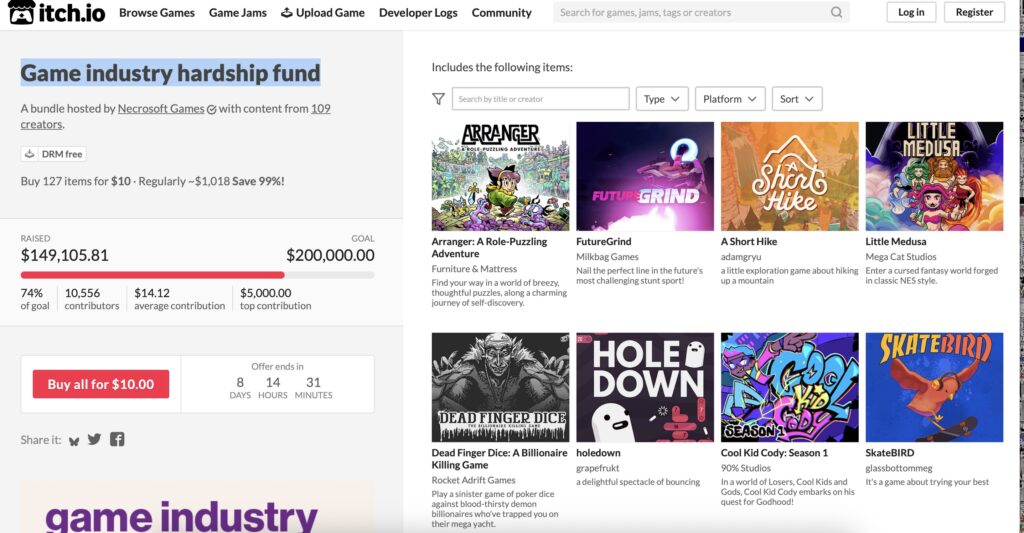Open the FutureGrind cover thumbnail
The width and height of the screenshot is (1024, 533).
click(x=645, y=176)
